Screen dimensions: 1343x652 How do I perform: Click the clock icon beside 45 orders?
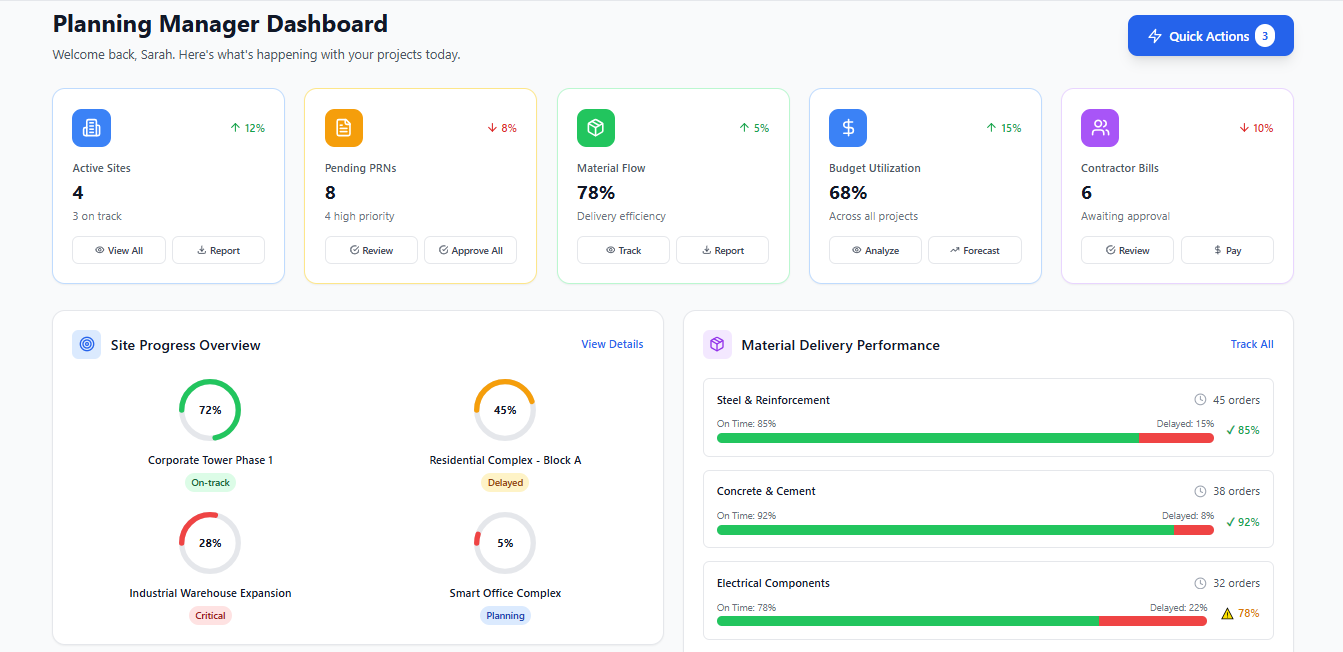click(x=1201, y=399)
